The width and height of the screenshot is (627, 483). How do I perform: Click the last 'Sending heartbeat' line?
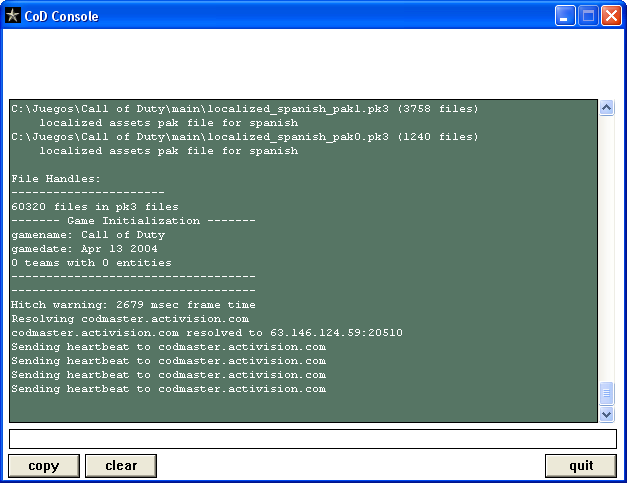(x=168, y=389)
